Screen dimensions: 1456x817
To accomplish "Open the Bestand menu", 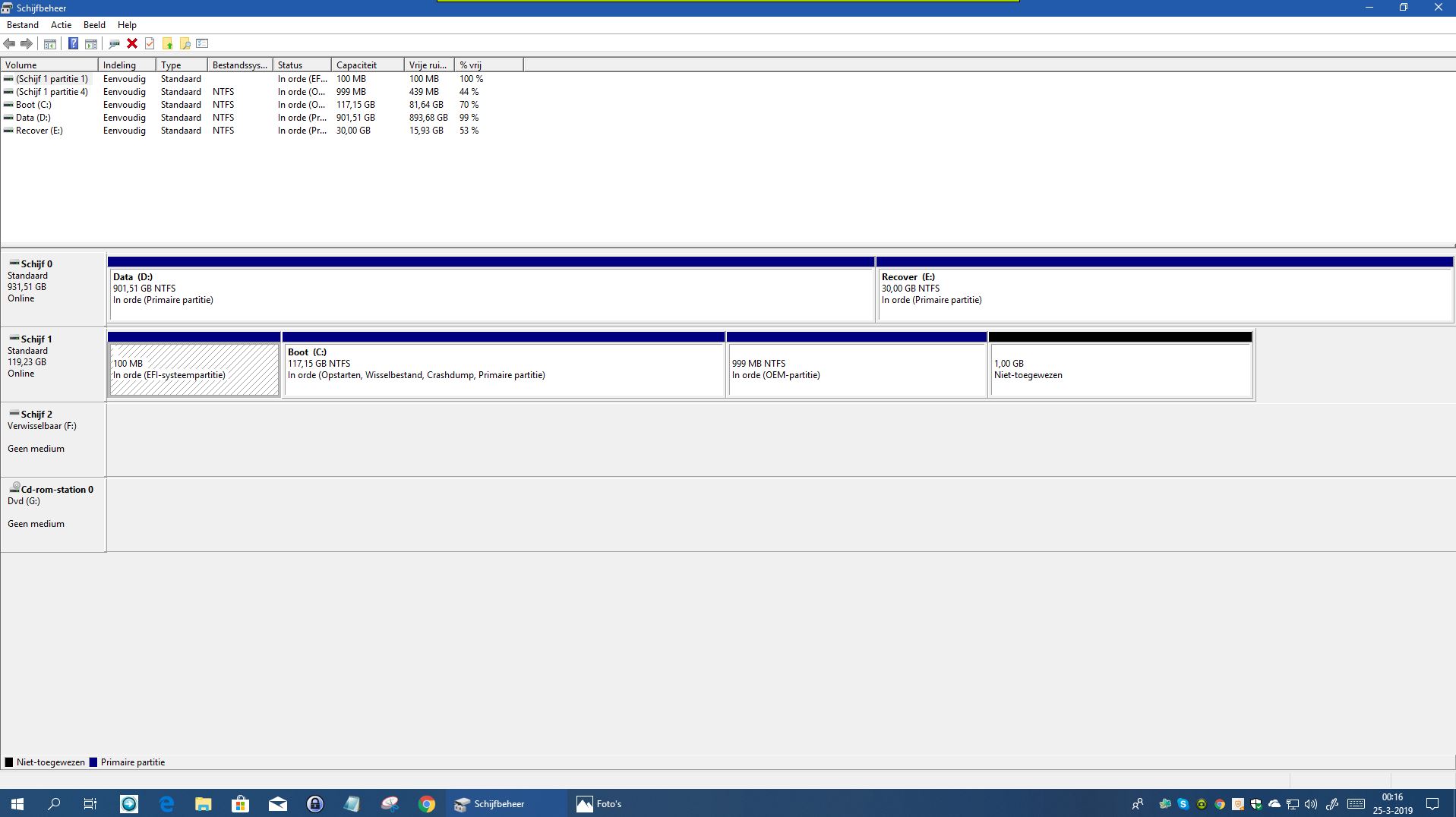I will (x=23, y=25).
